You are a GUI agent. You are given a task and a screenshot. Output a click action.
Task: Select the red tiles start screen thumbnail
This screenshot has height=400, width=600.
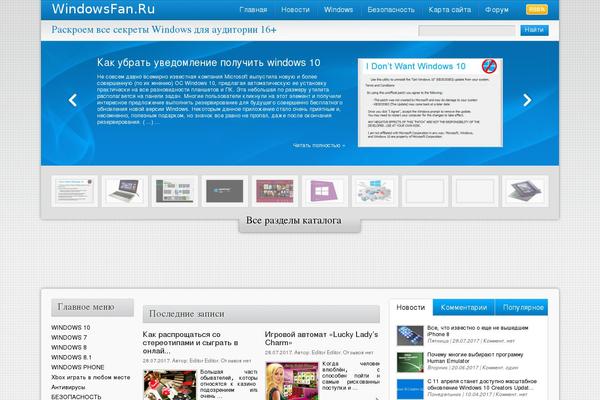pos(275,191)
